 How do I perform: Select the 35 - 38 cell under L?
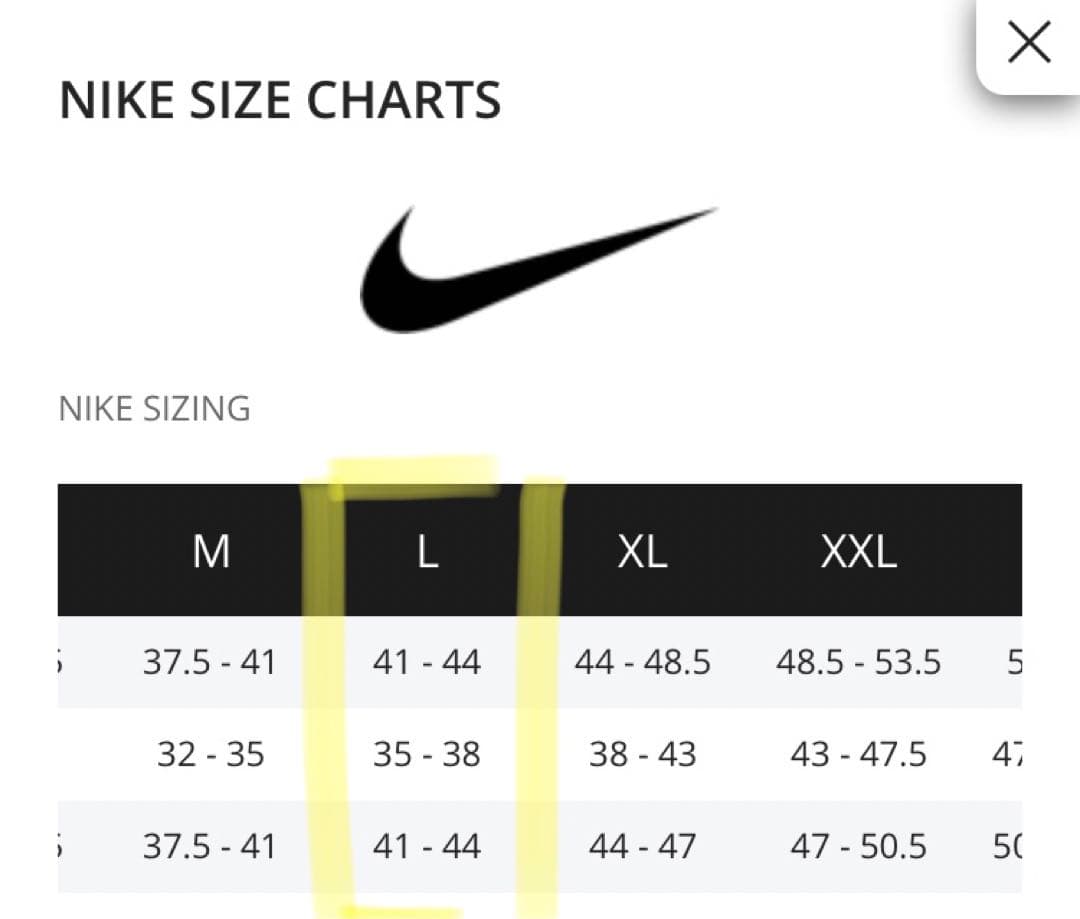428,754
